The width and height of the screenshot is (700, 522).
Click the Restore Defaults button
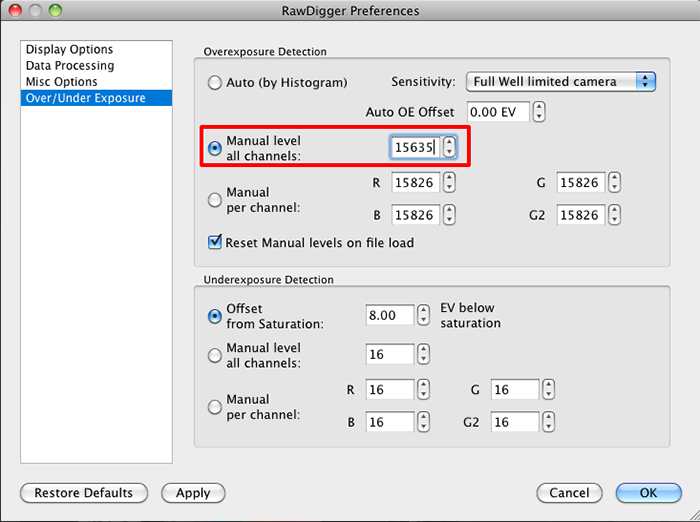coord(84,493)
